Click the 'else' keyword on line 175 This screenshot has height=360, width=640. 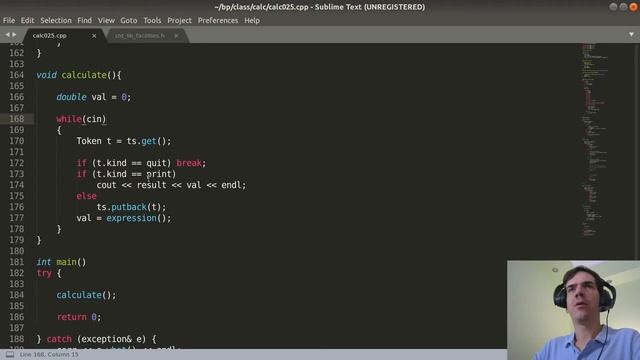[x=86, y=196]
